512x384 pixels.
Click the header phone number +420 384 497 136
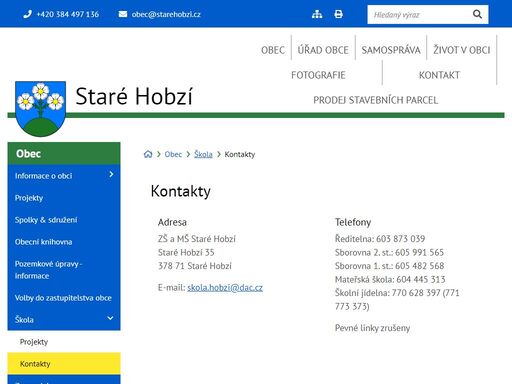click(x=68, y=14)
